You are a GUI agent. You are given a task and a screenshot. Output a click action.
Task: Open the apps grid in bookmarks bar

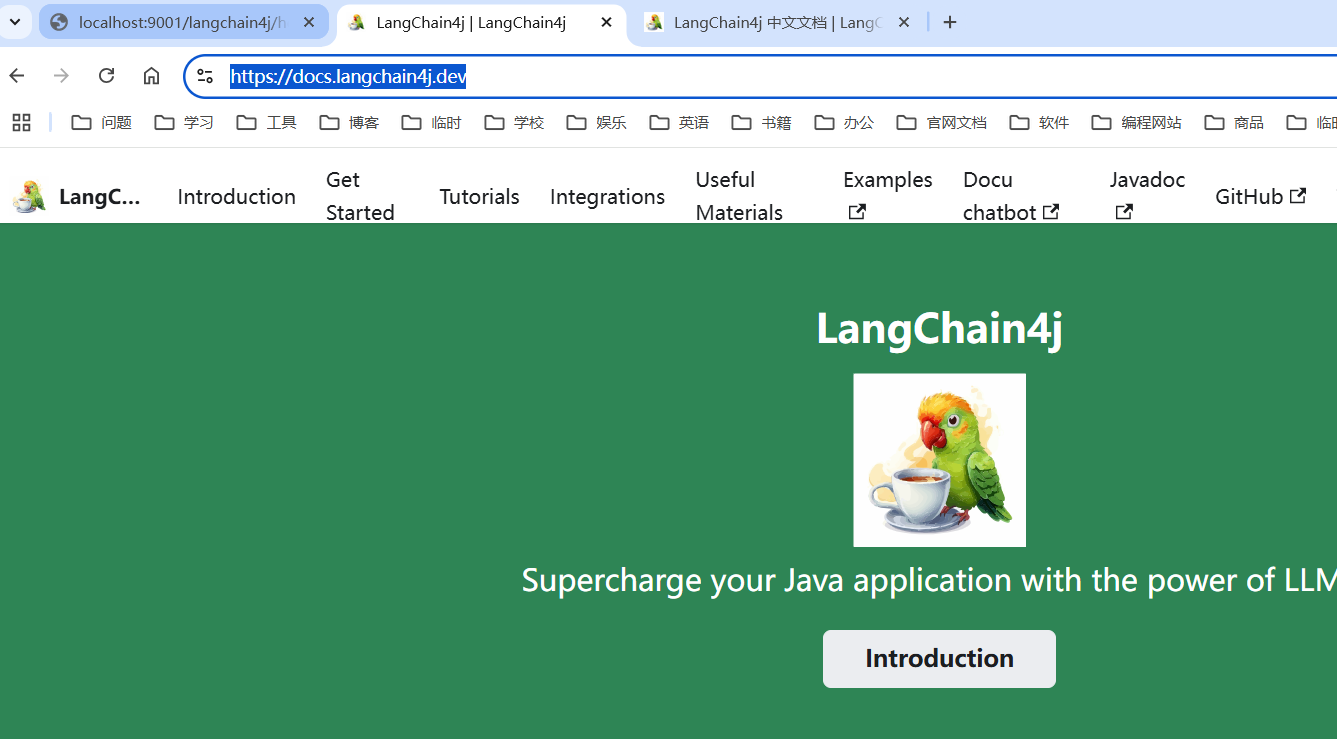21,122
